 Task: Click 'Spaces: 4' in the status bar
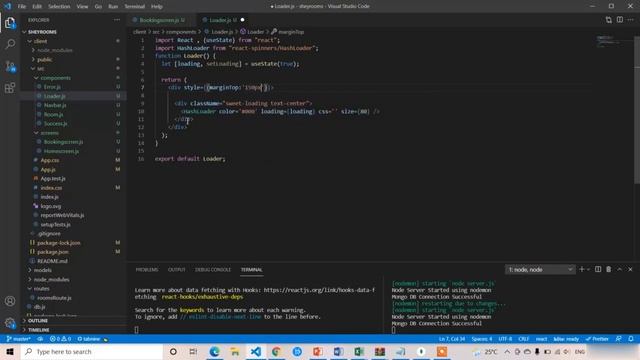pyautogui.click(x=482, y=339)
